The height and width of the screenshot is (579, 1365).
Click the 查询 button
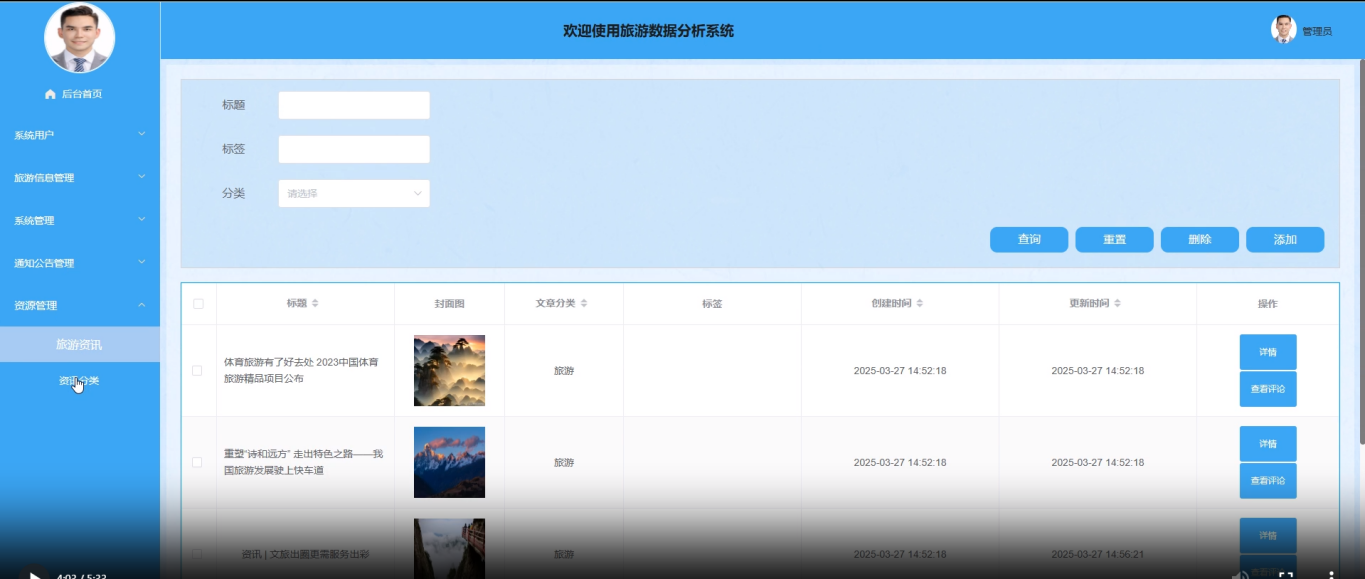pyautogui.click(x=1029, y=240)
